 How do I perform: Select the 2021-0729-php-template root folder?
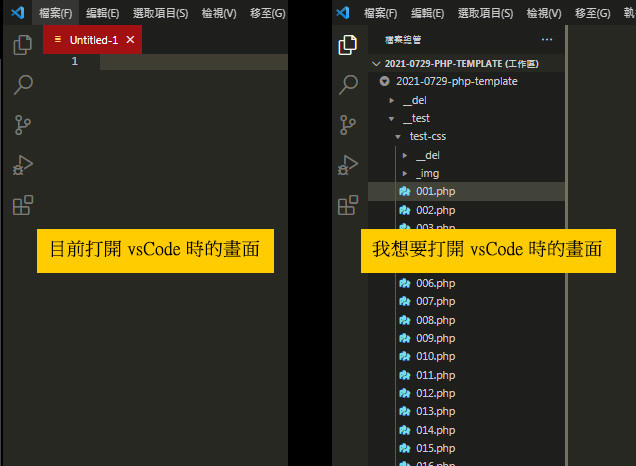(x=466, y=81)
